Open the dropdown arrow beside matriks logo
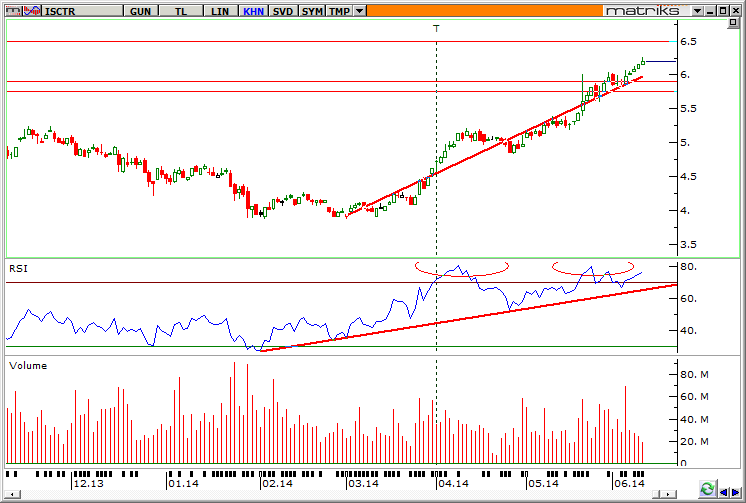This screenshot has width=746, height=503. tap(697, 10)
